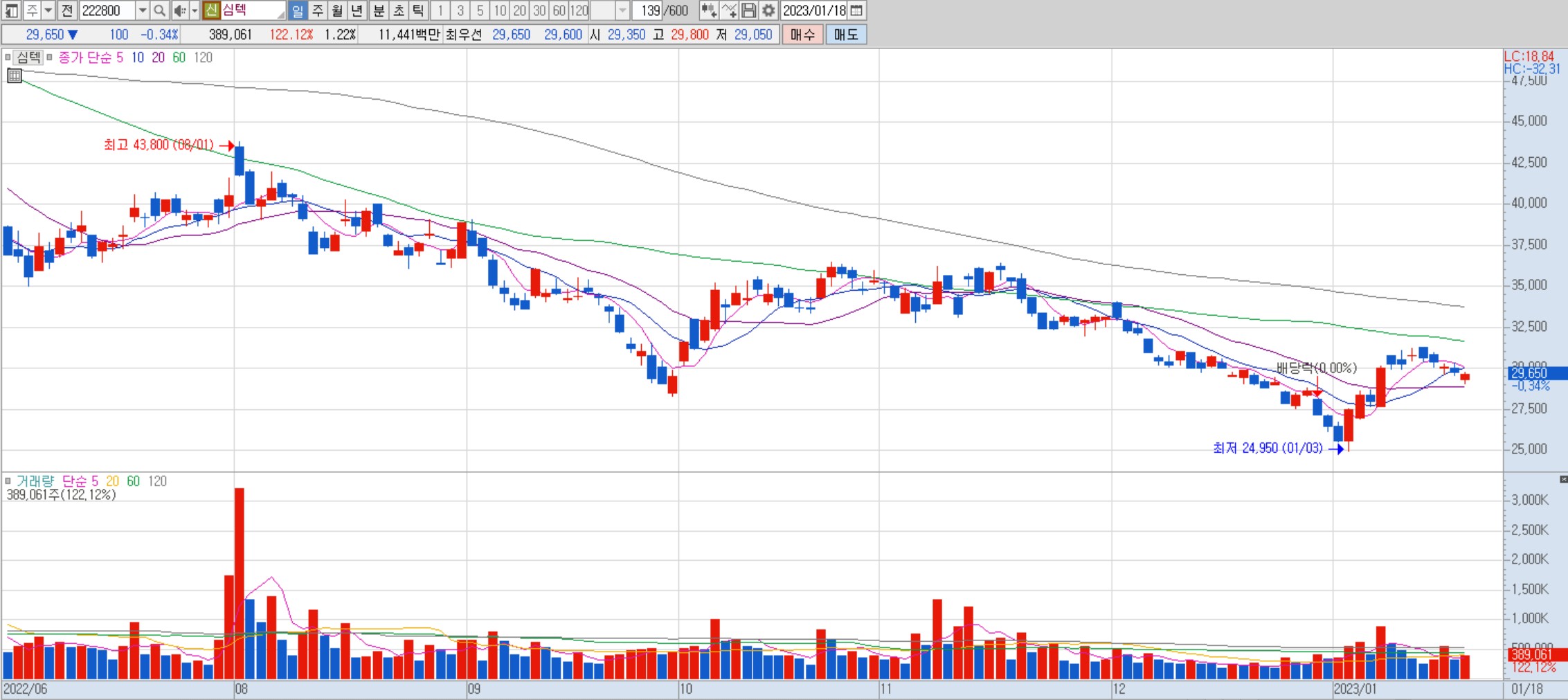Select the second 초 period

[399, 10]
